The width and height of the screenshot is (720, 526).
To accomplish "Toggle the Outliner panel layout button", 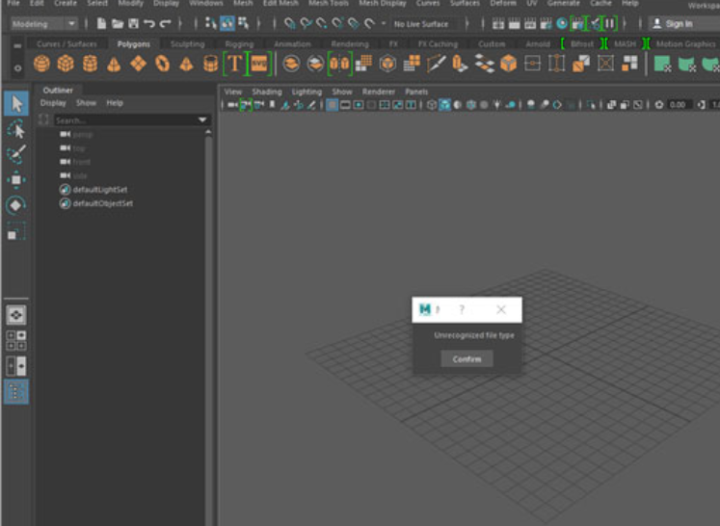I will tap(16, 391).
